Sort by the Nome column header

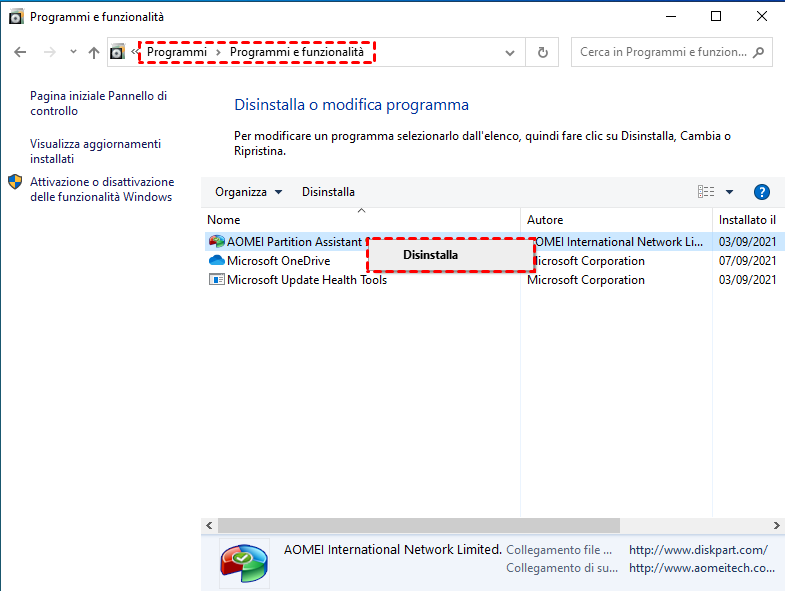pyautogui.click(x=360, y=220)
